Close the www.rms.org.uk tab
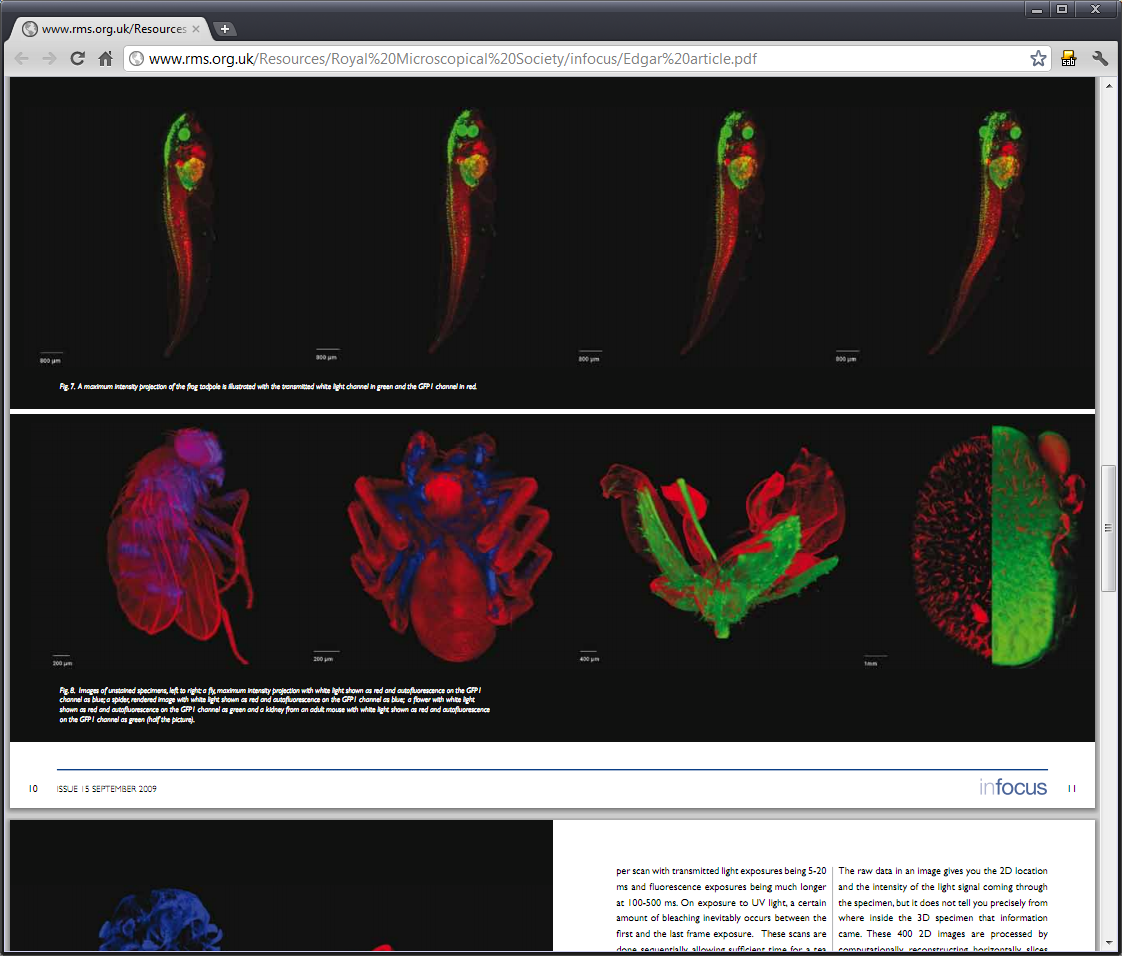This screenshot has height=956, width=1122. (x=196, y=29)
